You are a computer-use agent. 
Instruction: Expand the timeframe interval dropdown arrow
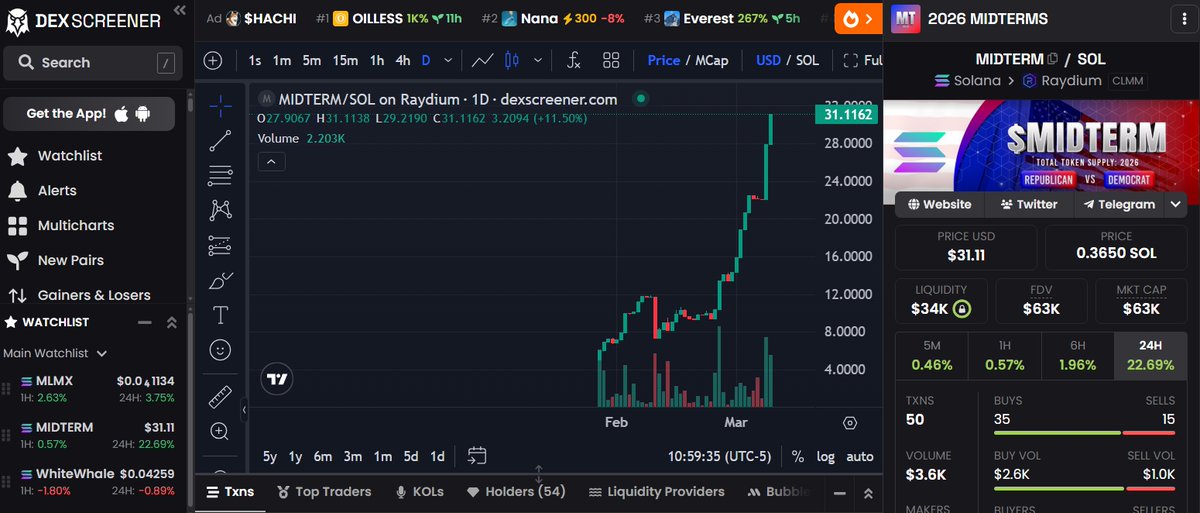[x=447, y=60]
